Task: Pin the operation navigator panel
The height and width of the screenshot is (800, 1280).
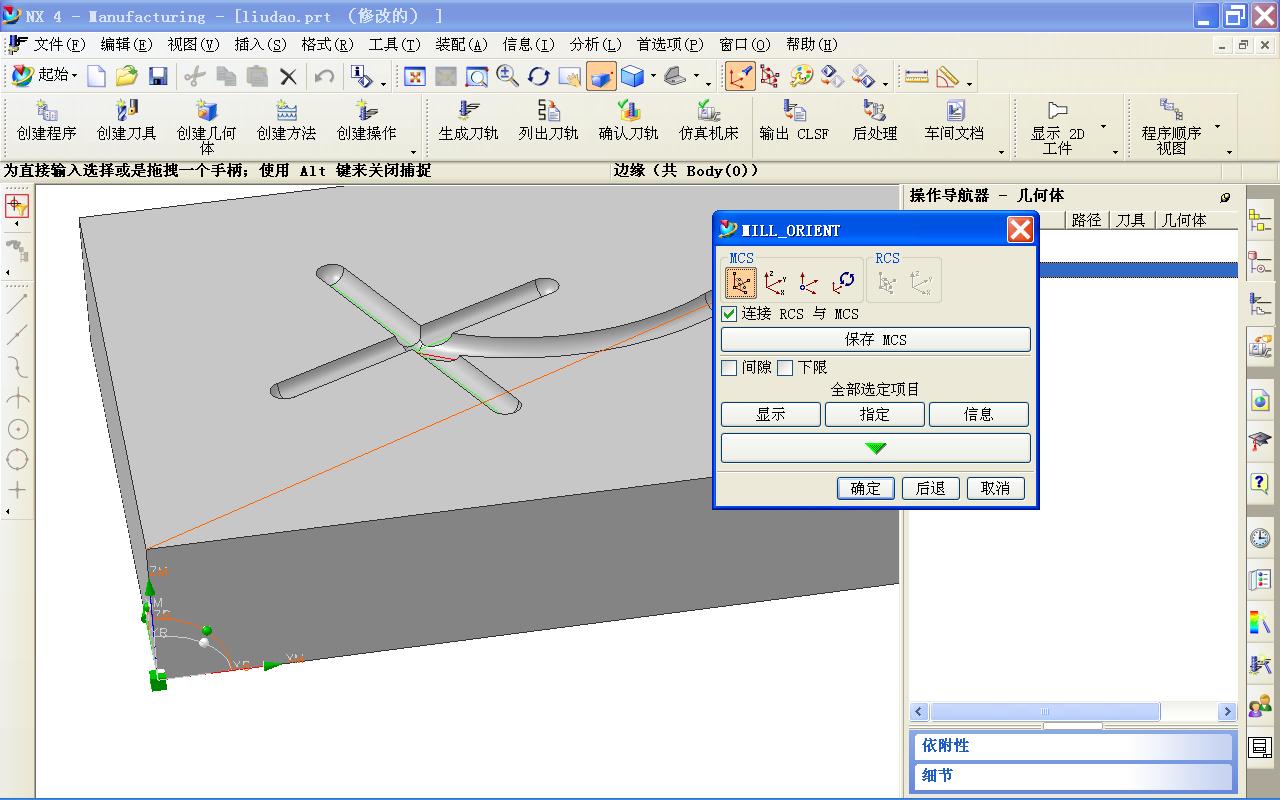Action: tap(1225, 197)
